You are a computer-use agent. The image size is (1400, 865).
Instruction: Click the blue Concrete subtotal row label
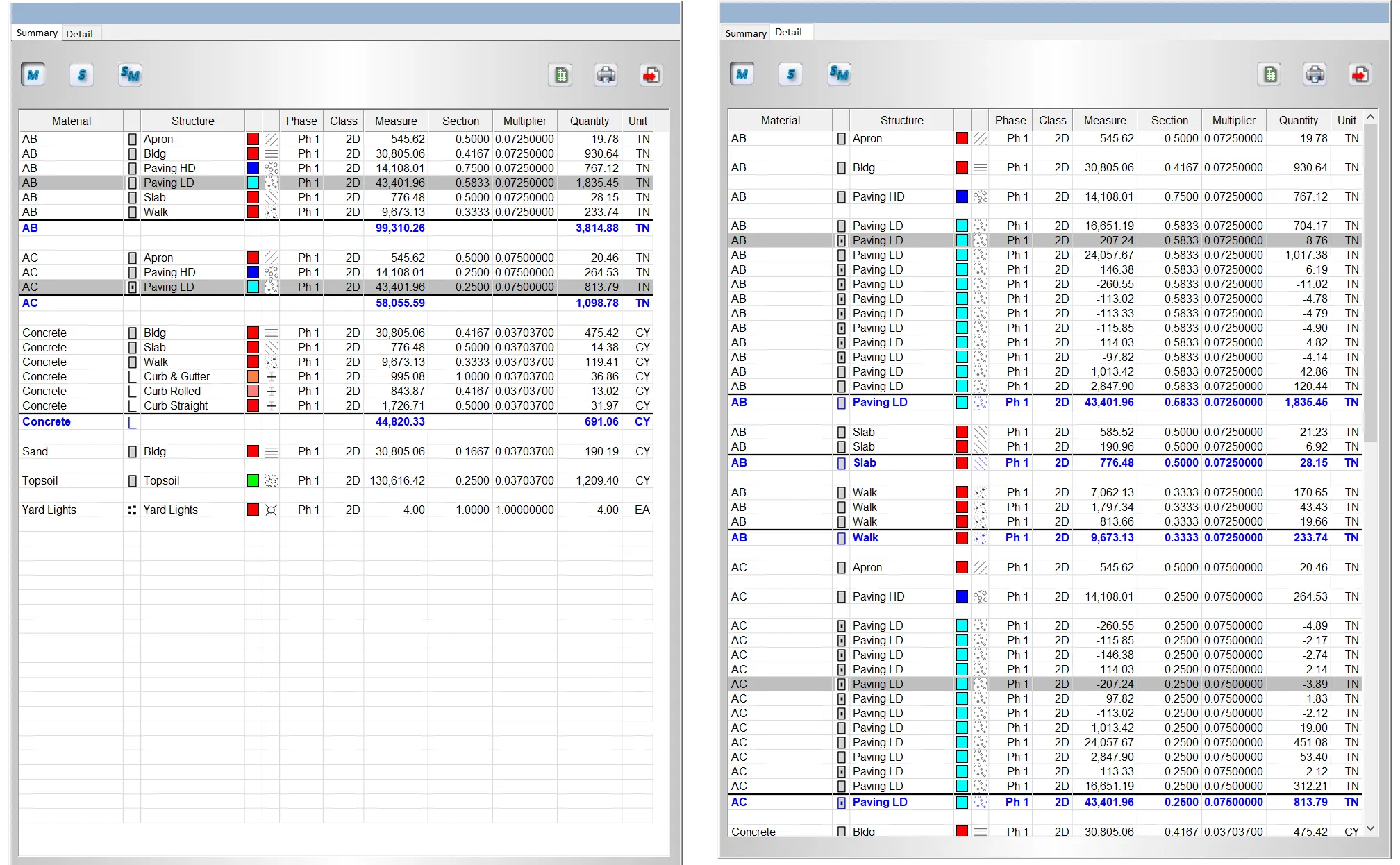(x=46, y=421)
